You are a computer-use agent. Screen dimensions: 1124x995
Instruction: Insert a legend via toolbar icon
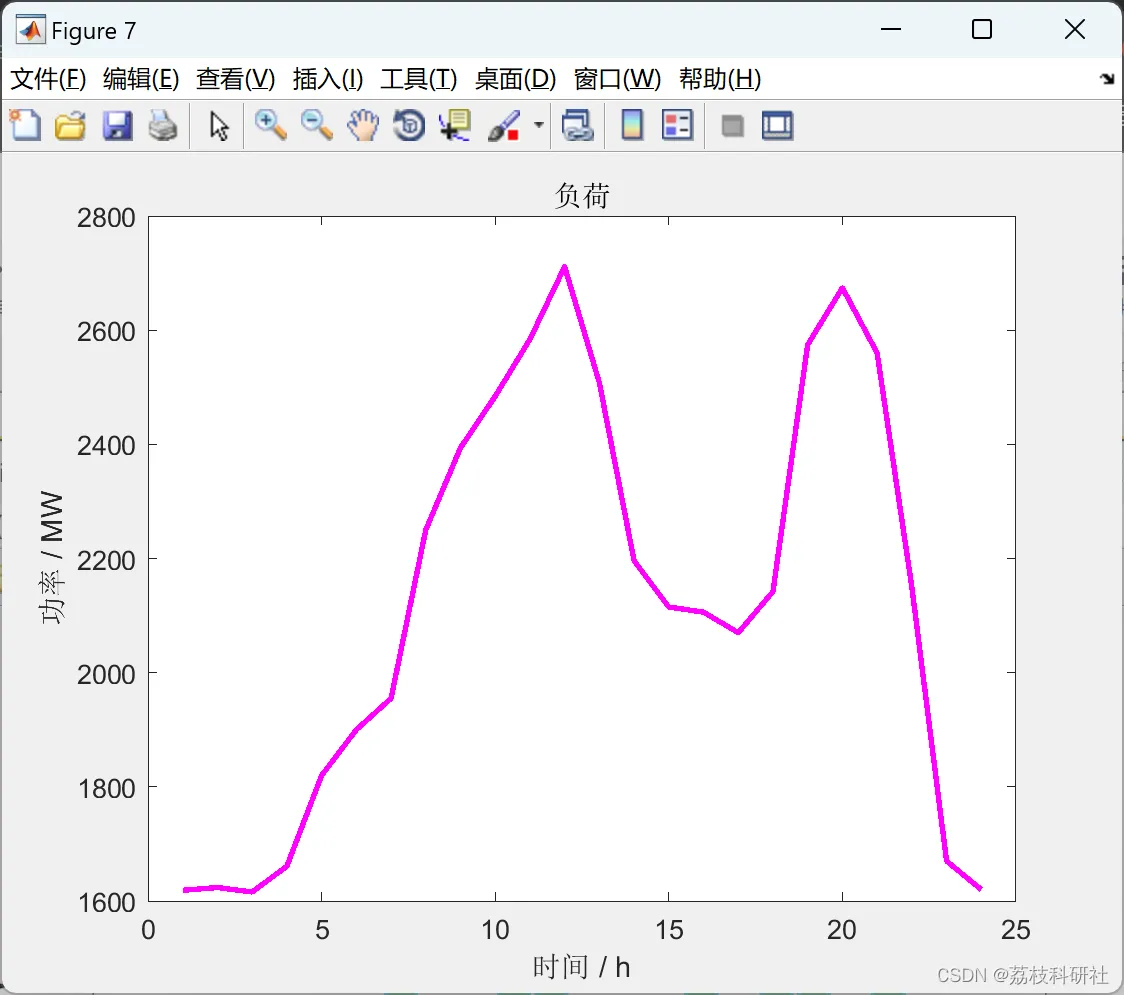click(677, 125)
